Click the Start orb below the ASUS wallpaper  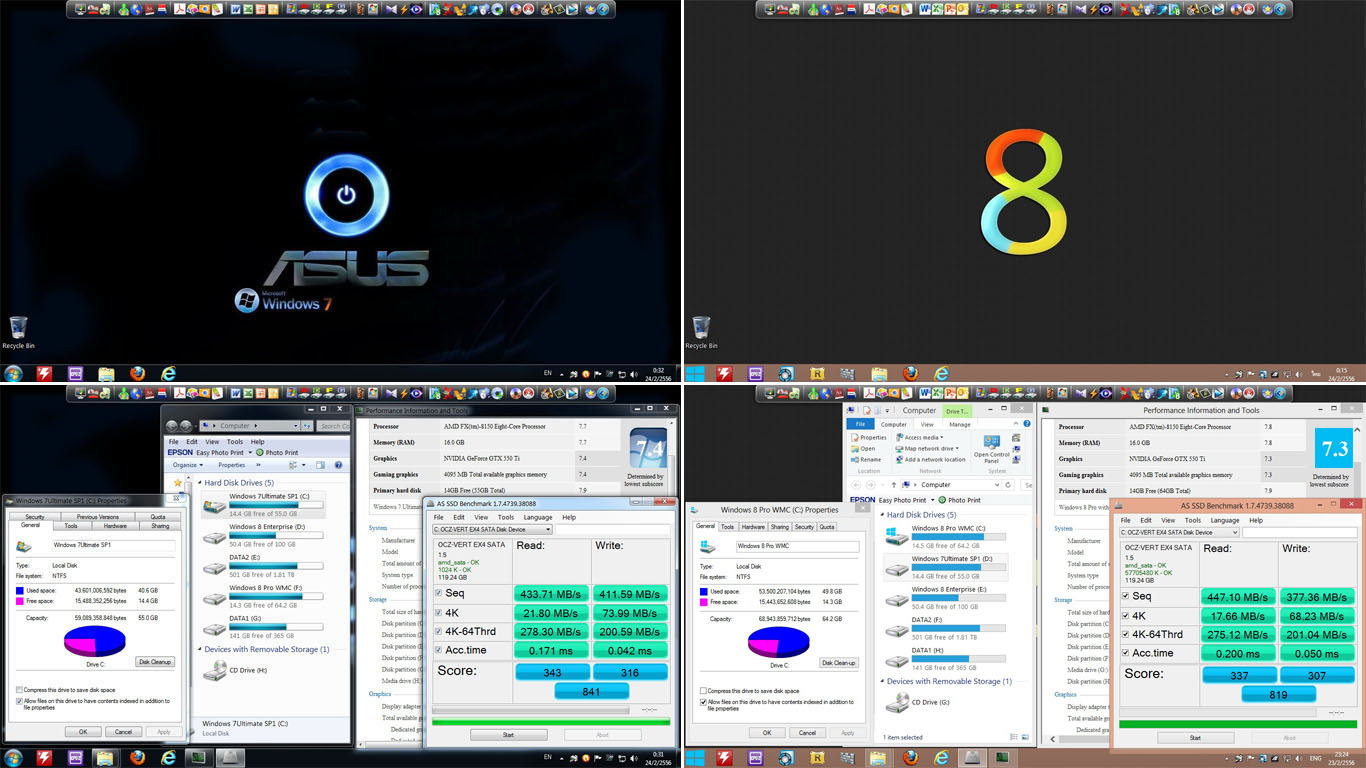[14, 373]
